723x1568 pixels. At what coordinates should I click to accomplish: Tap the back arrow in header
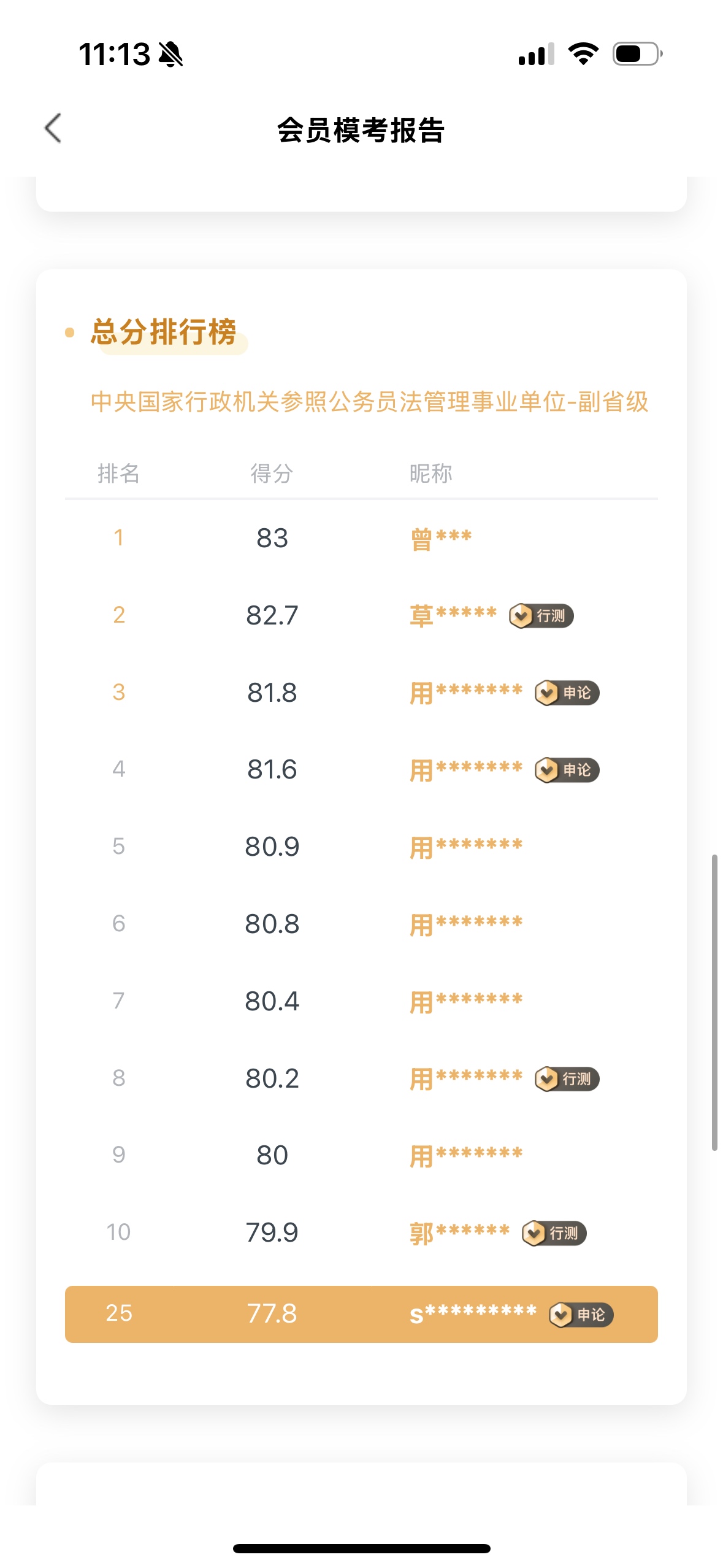(x=53, y=128)
